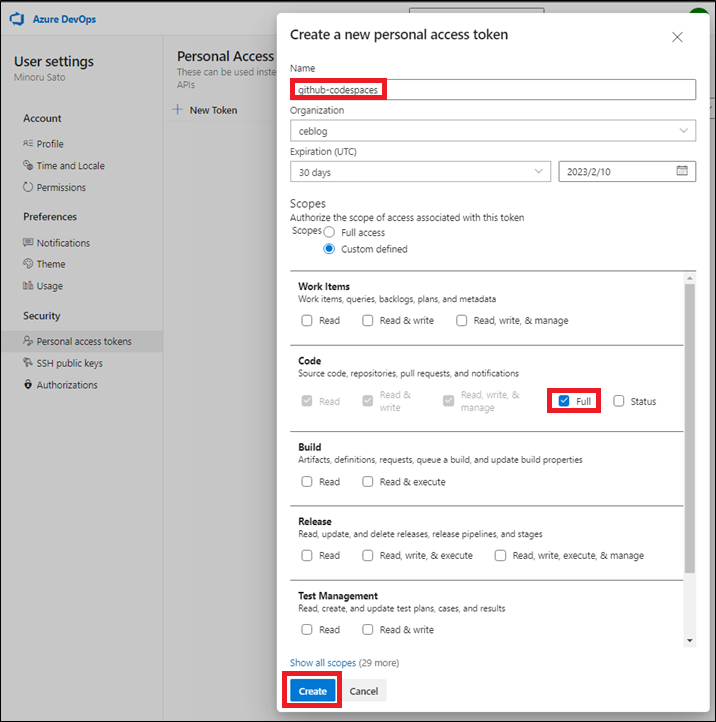Click the Notifications icon
Screen dimensions: 716x722
[28, 242]
